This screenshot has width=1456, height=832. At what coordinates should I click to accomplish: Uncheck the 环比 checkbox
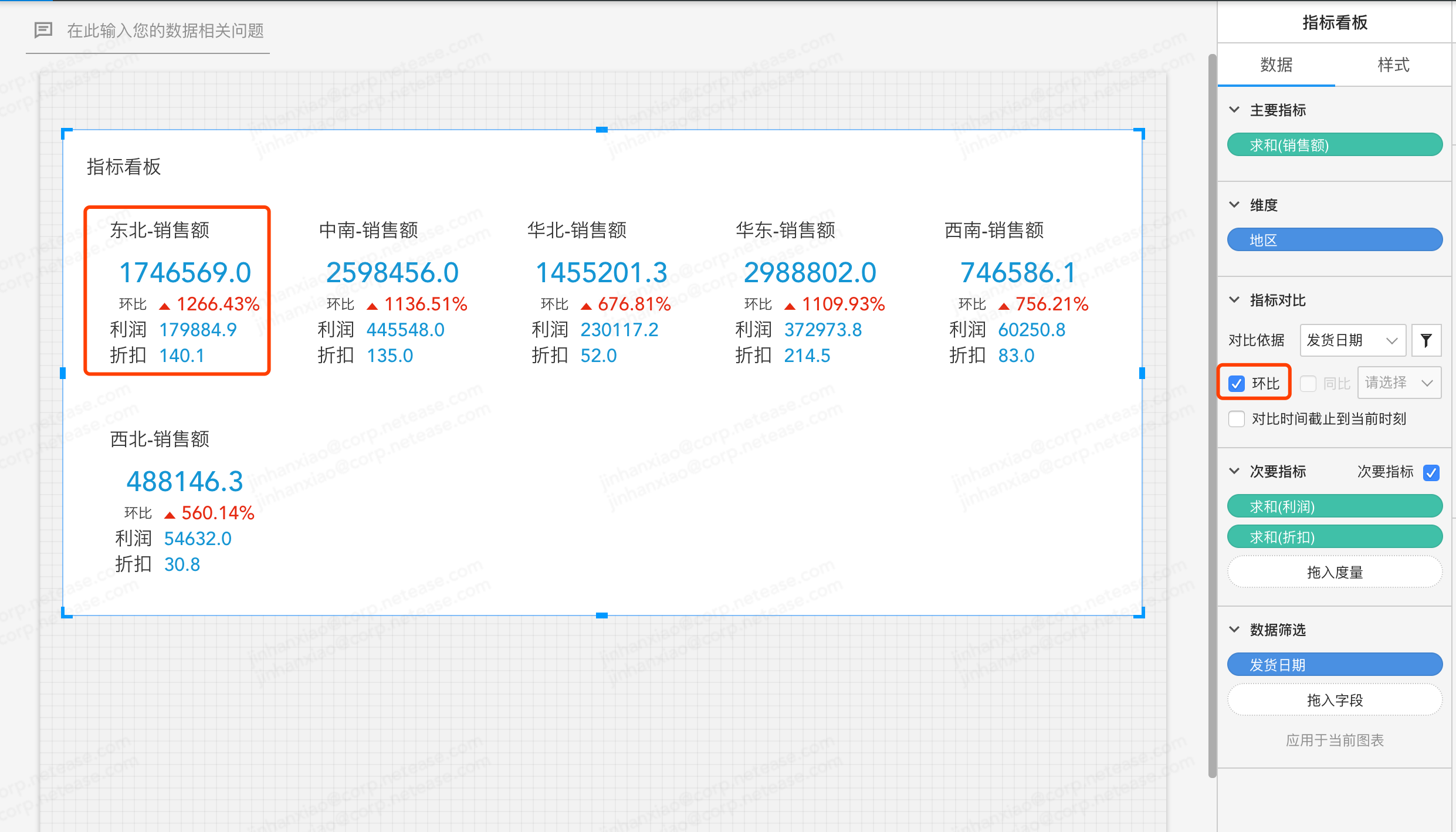(1237, 384)
